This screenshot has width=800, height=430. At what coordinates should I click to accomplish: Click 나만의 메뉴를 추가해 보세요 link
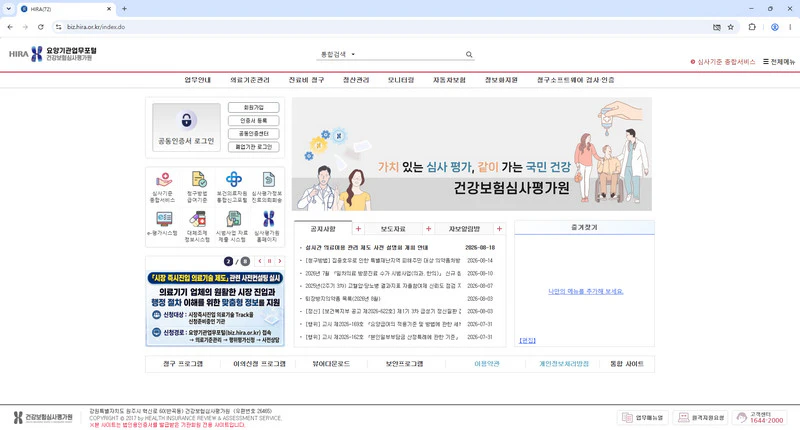tap(586, 291)
